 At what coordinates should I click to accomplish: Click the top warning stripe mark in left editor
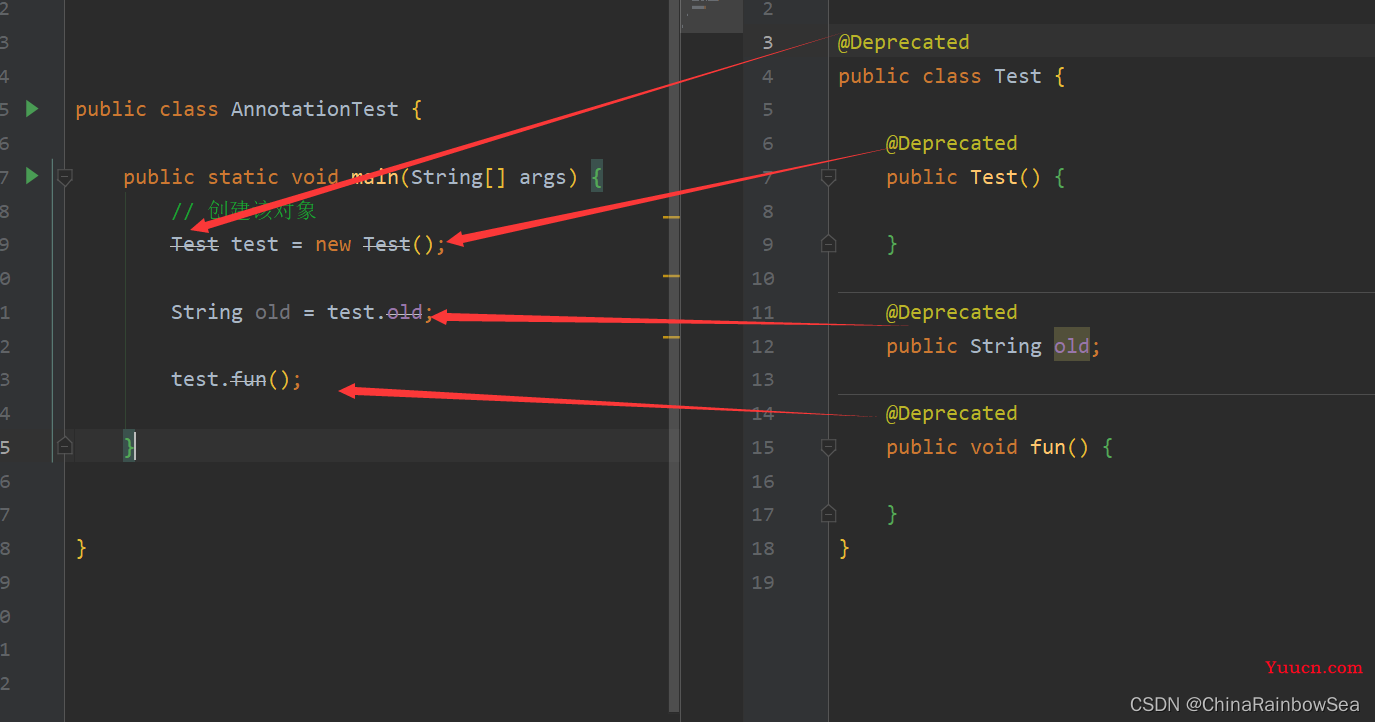671,216
